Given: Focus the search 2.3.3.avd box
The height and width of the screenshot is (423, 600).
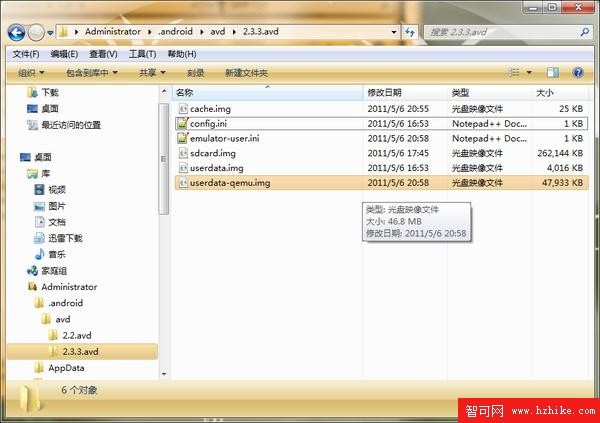Looking at the screenshot, I should coord(501,32).
